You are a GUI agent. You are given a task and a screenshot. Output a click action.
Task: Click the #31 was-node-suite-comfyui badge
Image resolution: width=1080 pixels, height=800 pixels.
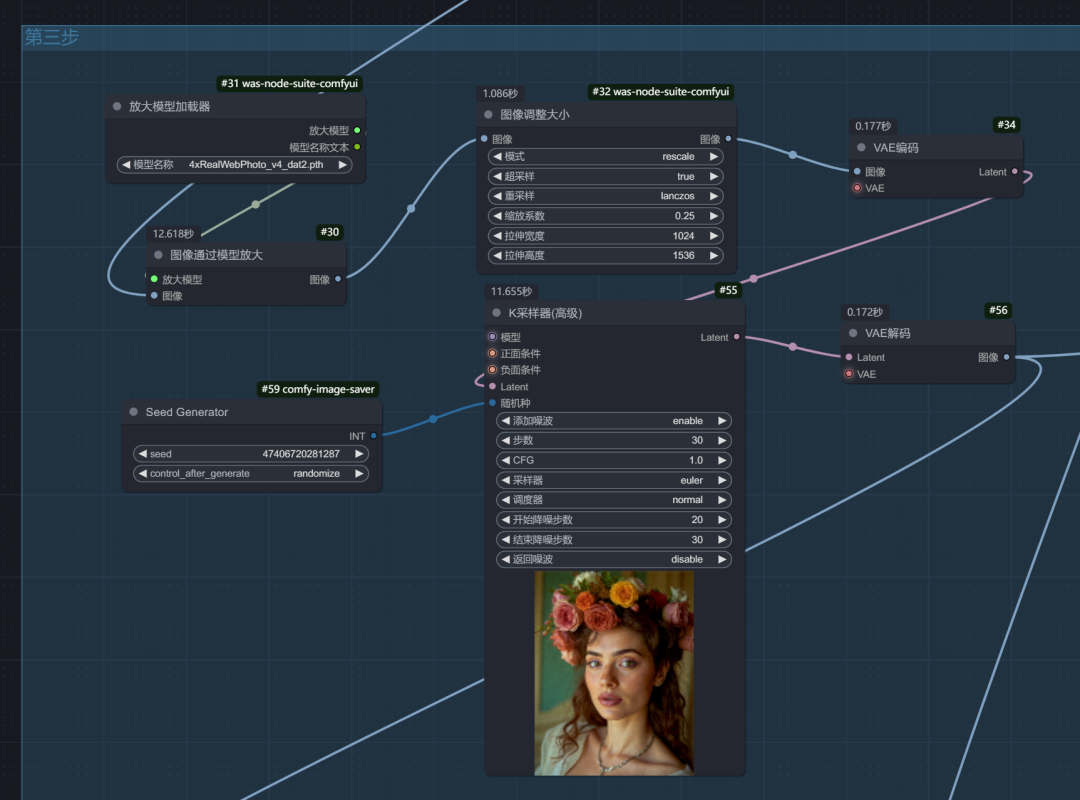click(289, 83)
